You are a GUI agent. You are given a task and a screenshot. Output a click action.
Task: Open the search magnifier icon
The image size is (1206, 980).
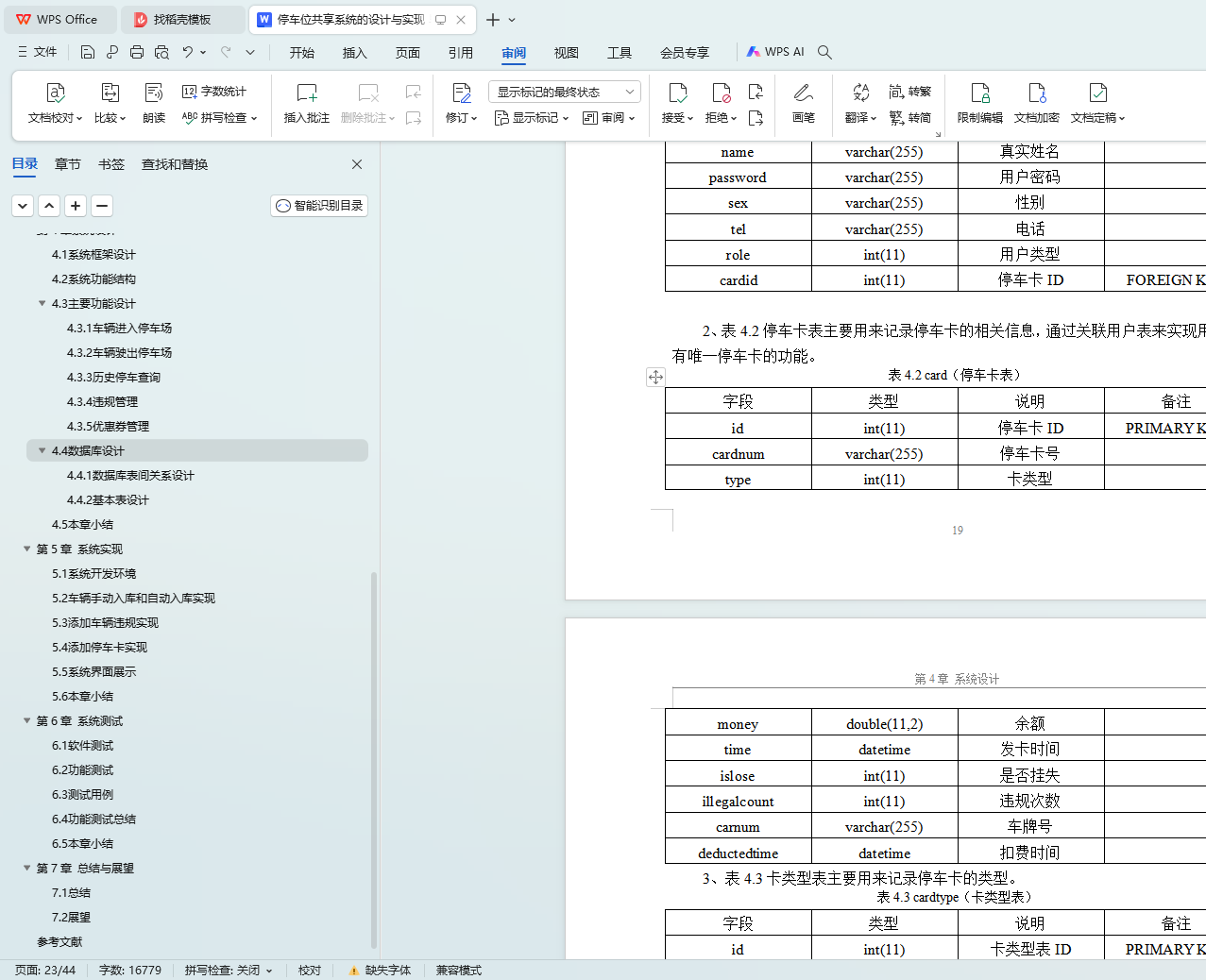click(824, 52)
